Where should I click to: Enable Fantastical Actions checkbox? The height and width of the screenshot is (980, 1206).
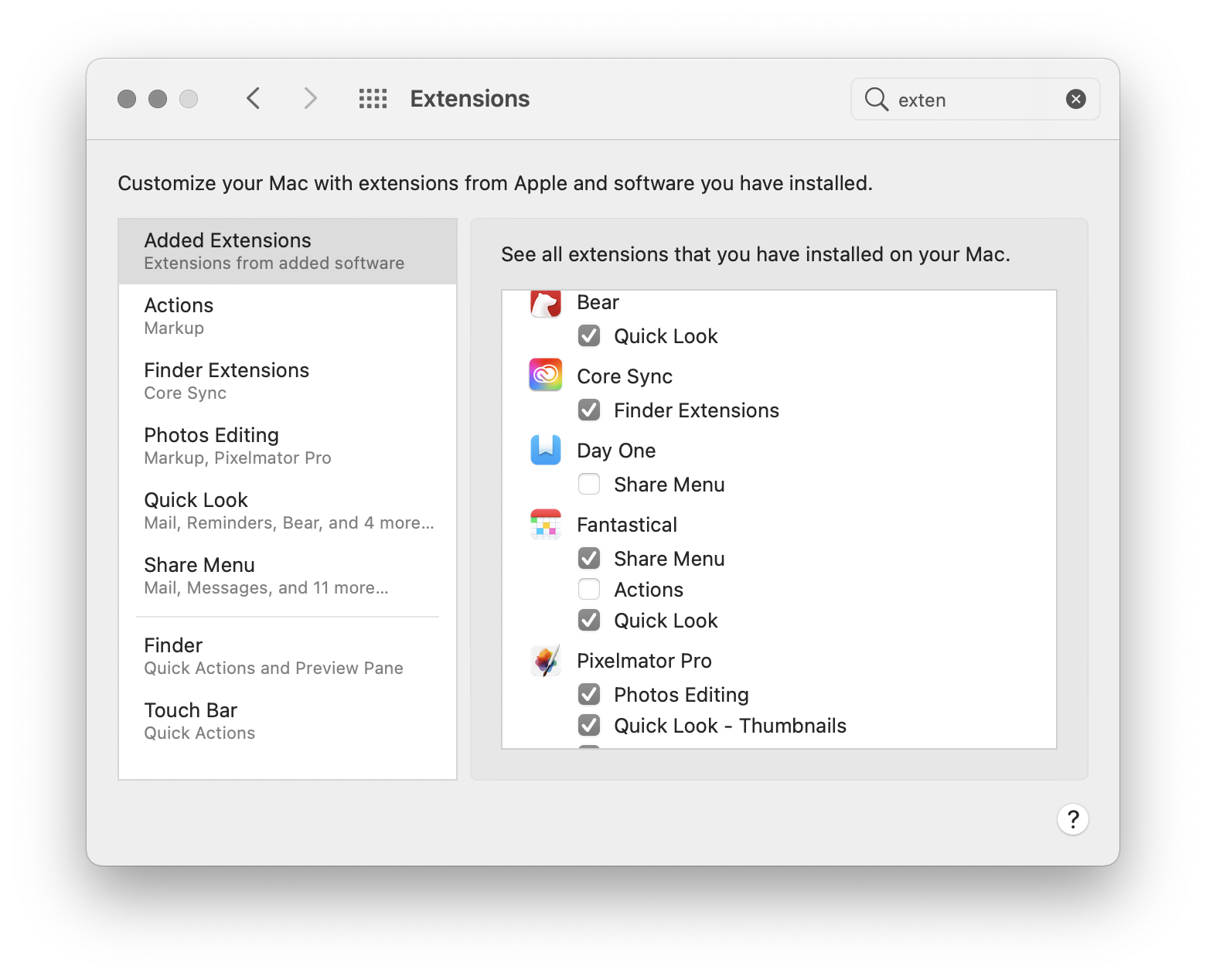coord(589,589)
